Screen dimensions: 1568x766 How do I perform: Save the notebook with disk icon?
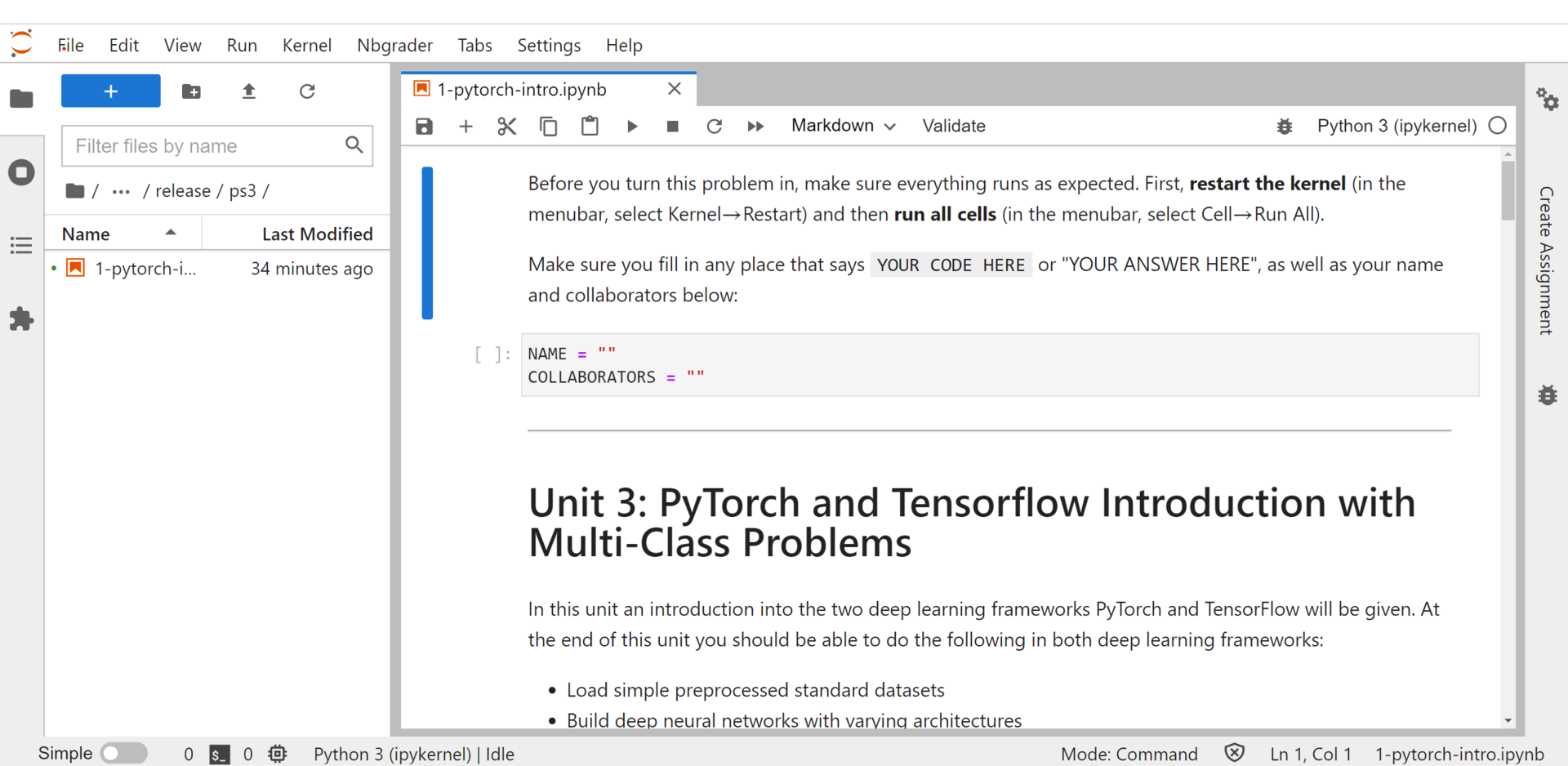[425, 126]
